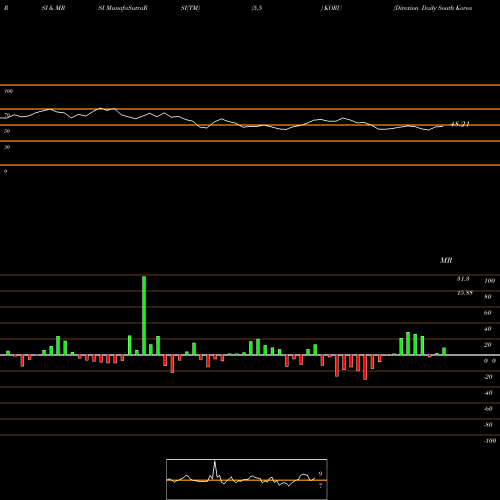Click the value 31.3 under MR
Viewport: 500px width, 500px height.
tap(463, 279)
